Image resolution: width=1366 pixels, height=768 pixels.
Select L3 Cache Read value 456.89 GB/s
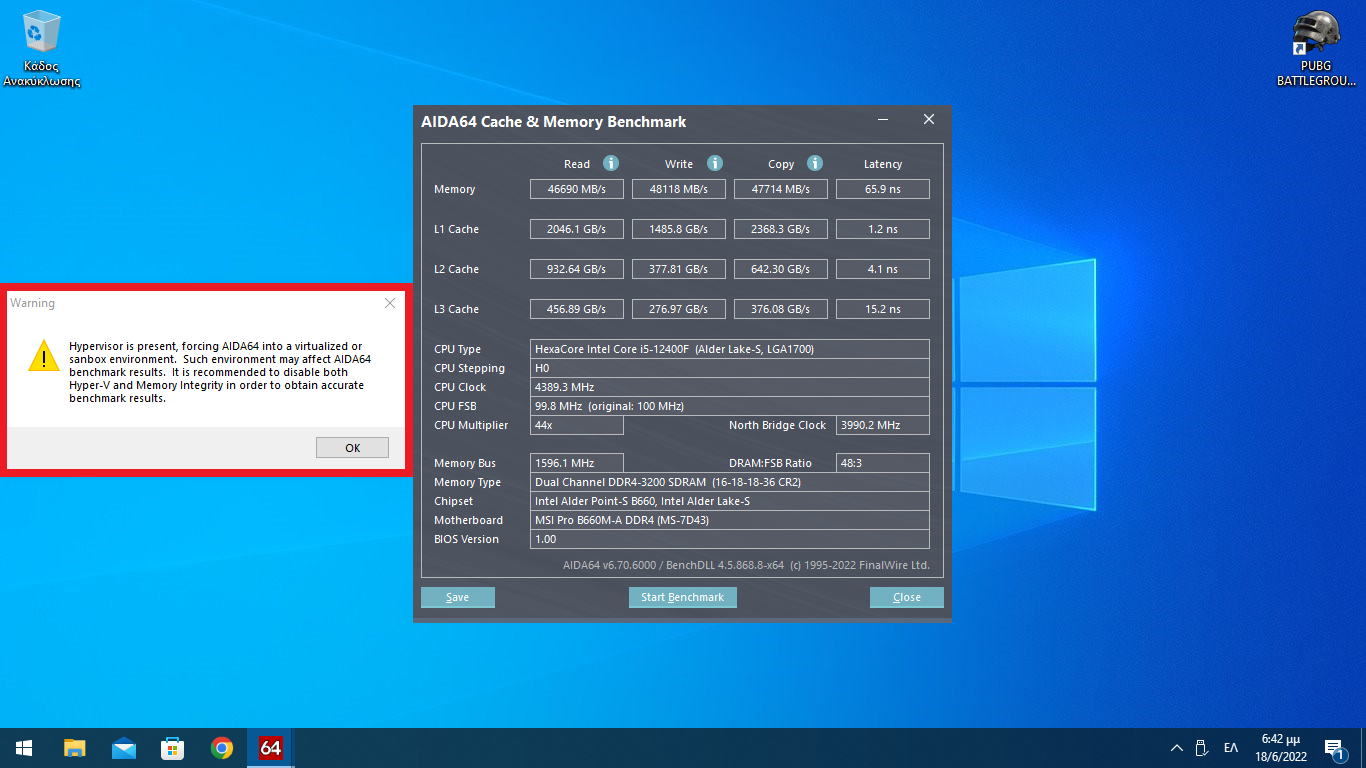pos(577,309)
